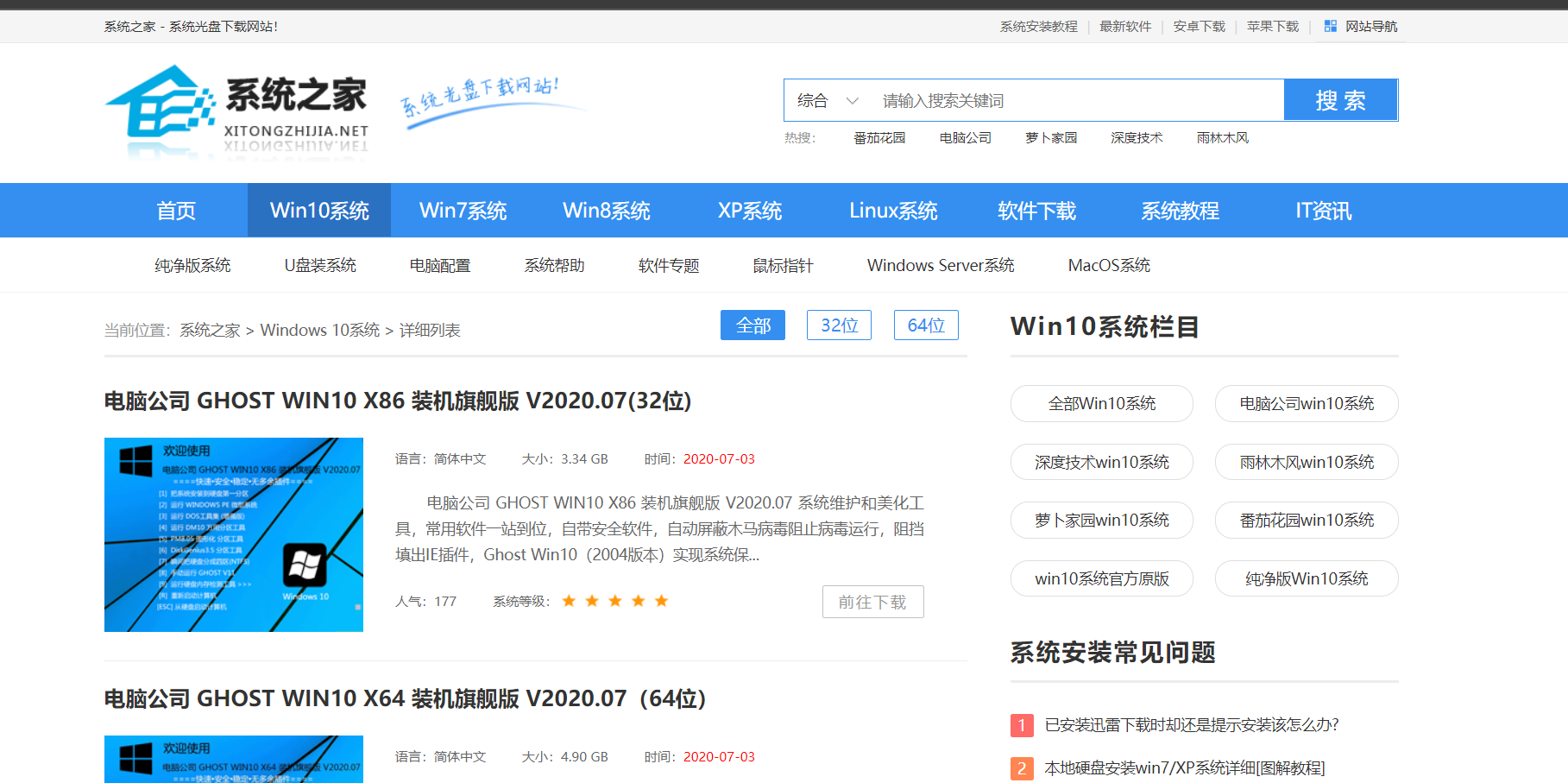Screen dimensions: 1568x783
Task: Click 番茄花园win10系统 category button
Action: point(1307,521)
